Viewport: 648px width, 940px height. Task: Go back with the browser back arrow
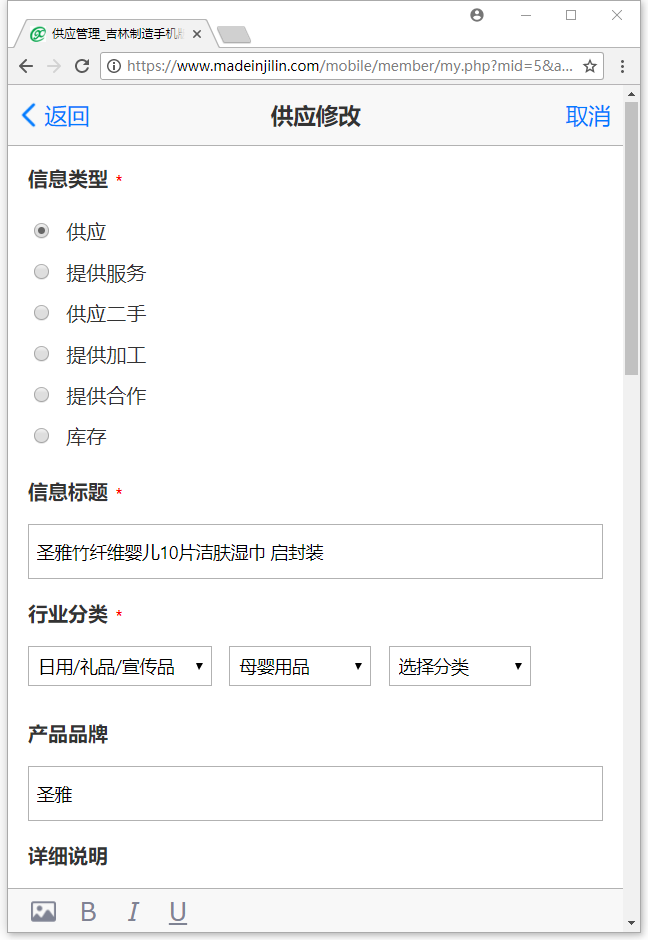coord(26,66)
